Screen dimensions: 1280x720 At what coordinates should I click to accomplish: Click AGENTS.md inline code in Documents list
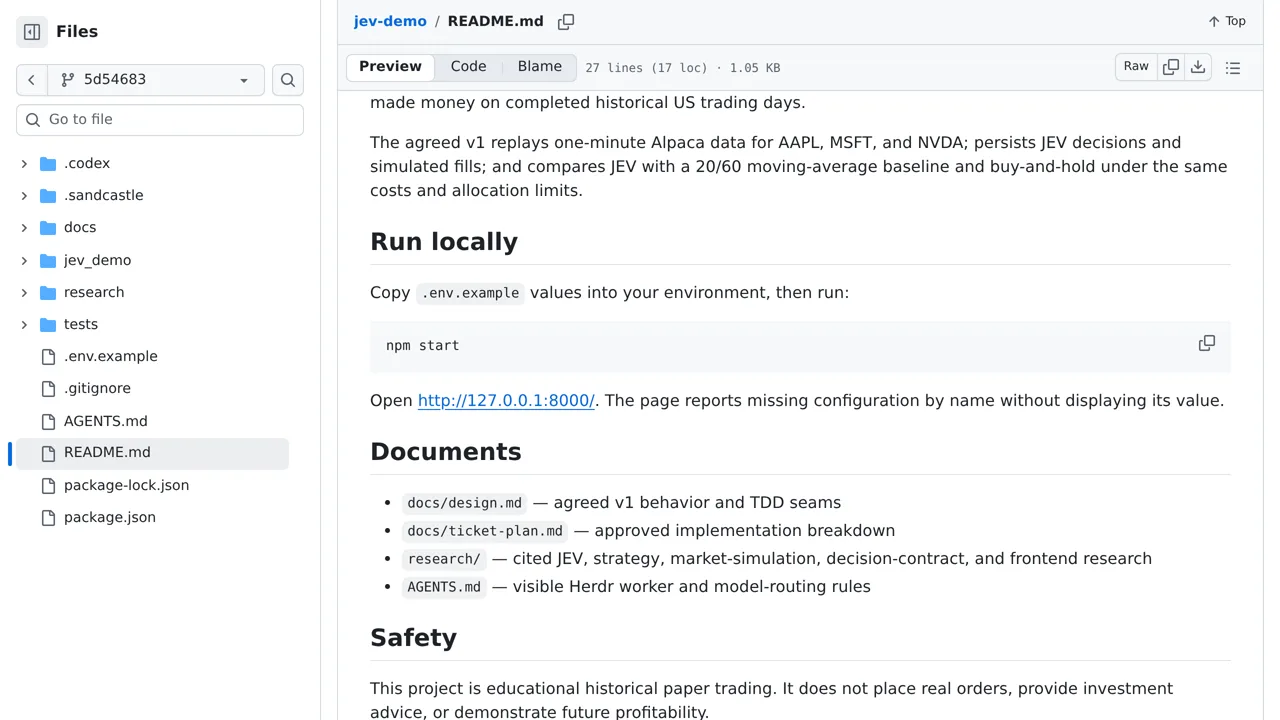[444, 587]
